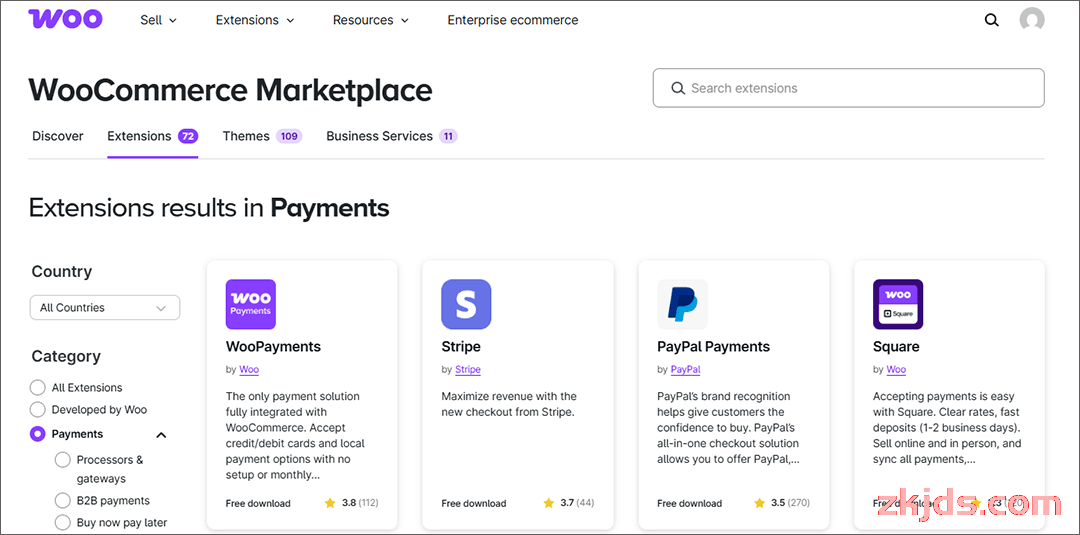The width and height of the screenshot is (1080, 535).
Task: Open Woo developer link under Square
Action: (x=896, y=370)
